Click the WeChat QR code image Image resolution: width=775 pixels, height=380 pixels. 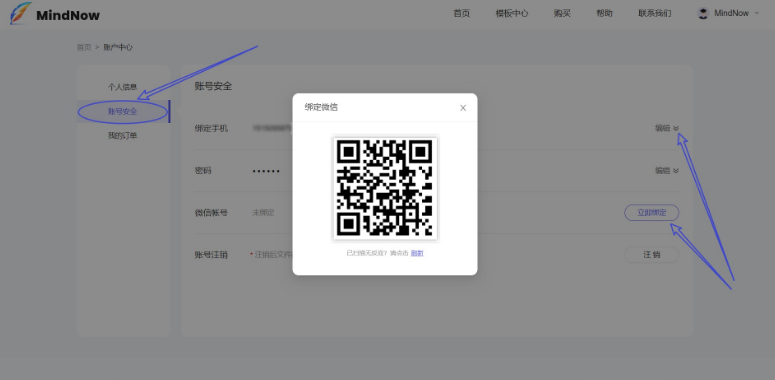tap(385, 188)
